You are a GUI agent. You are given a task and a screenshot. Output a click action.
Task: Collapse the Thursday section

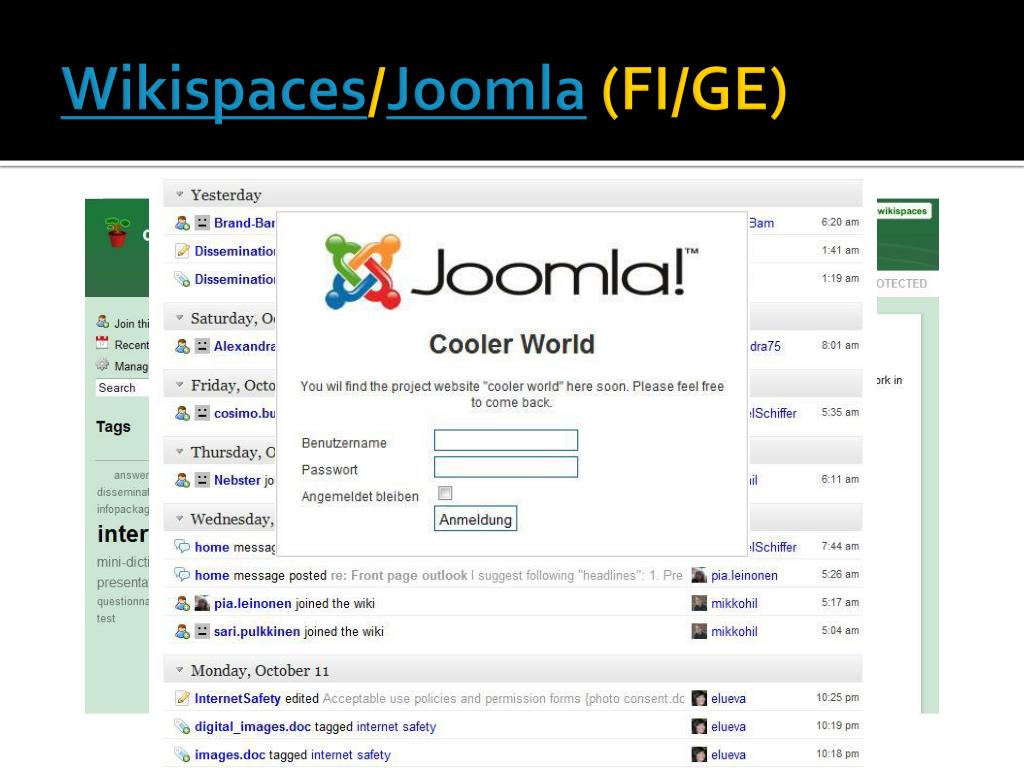tap(180, 451)
